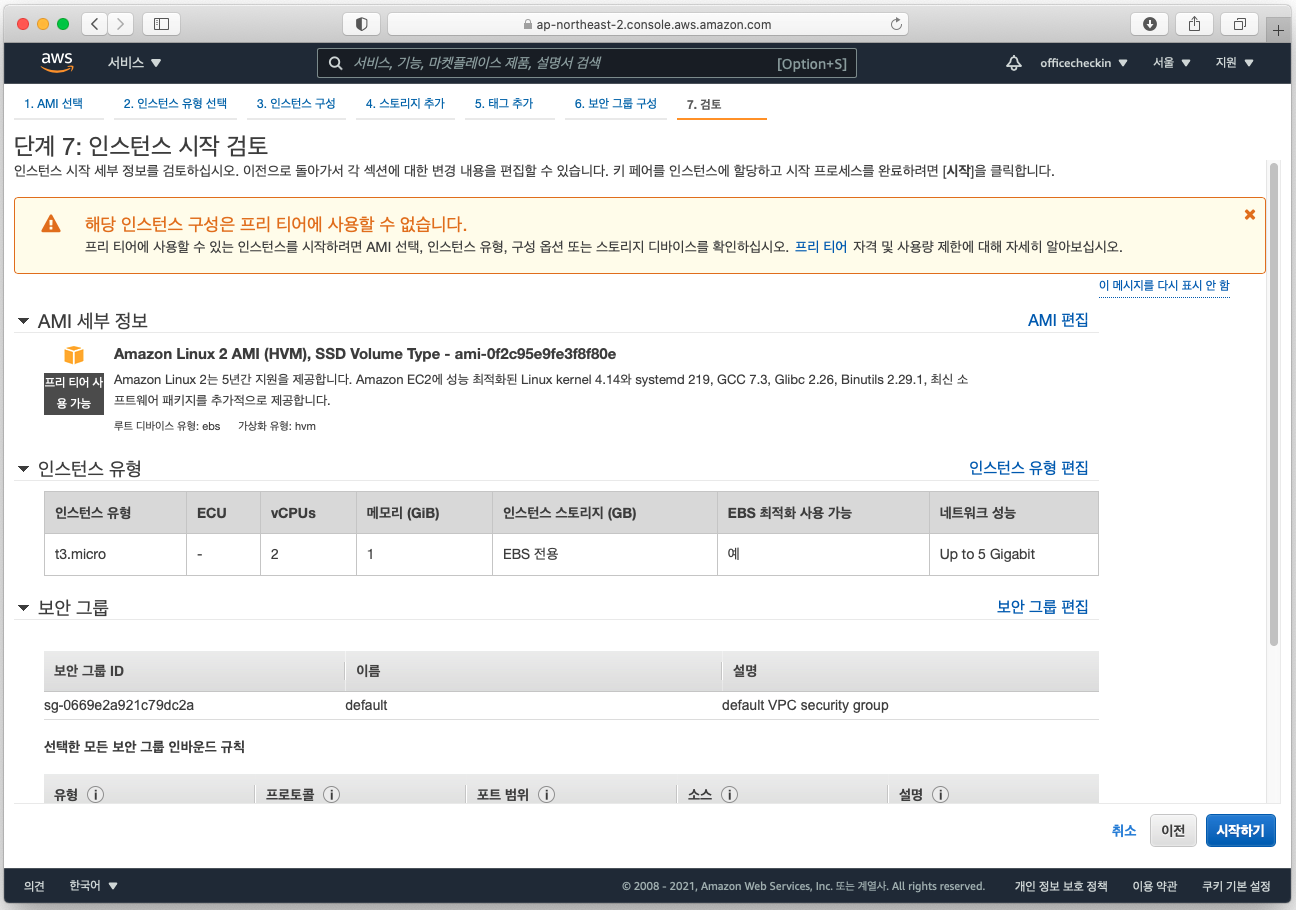The image size is (1296, 910).
Task: Click the 의견 feedback link
Action: coord(35,886)
